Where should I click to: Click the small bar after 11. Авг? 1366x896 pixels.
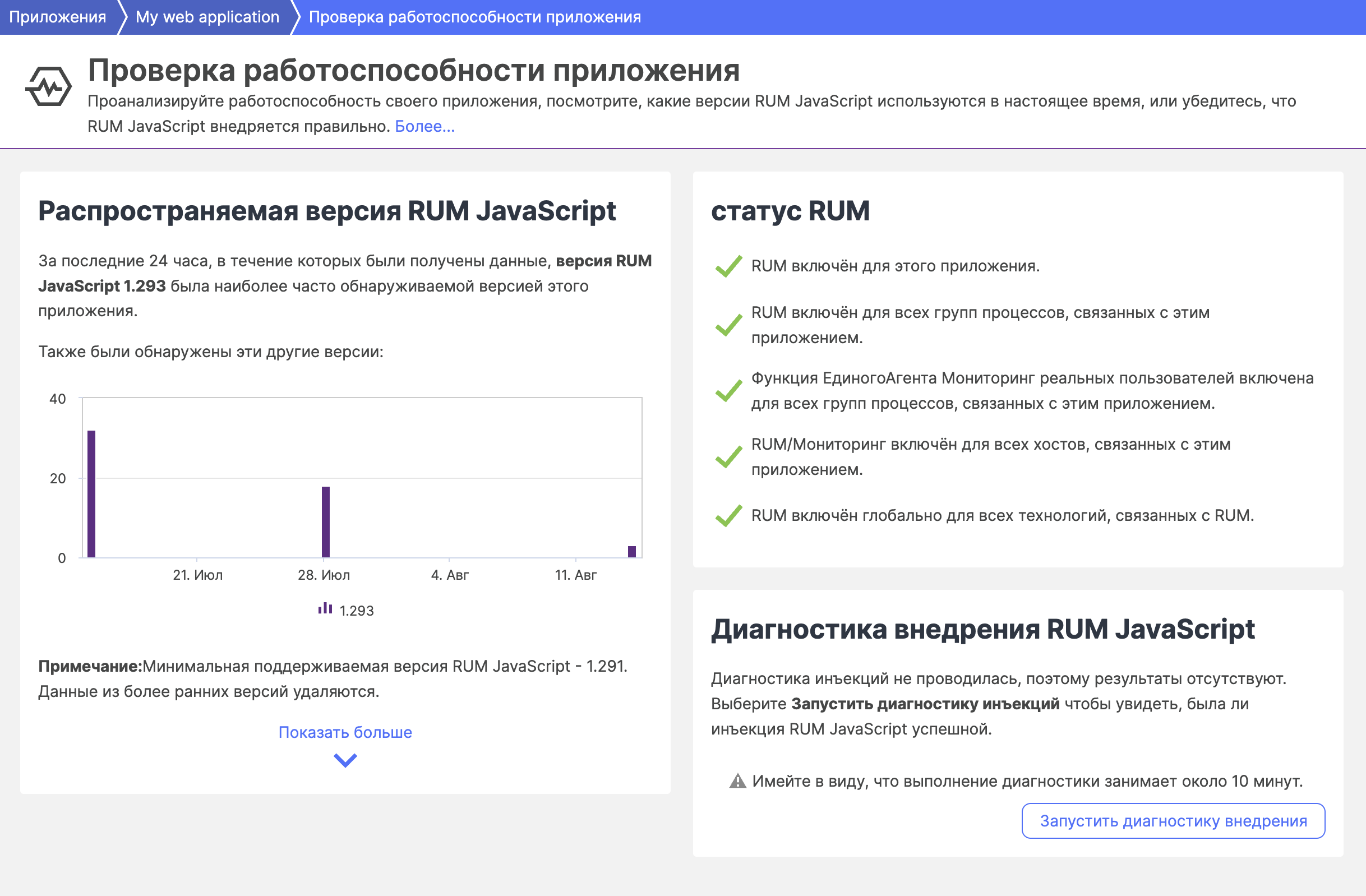632,552
